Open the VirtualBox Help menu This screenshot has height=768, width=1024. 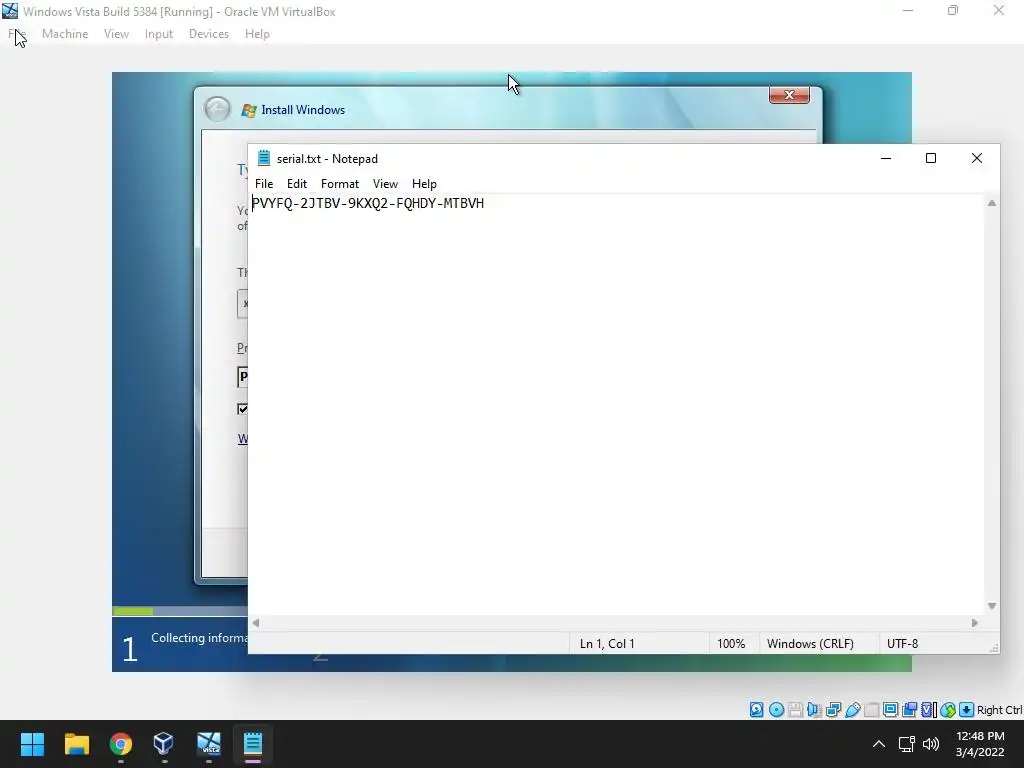pyautogui.click(x=257, y=34)
